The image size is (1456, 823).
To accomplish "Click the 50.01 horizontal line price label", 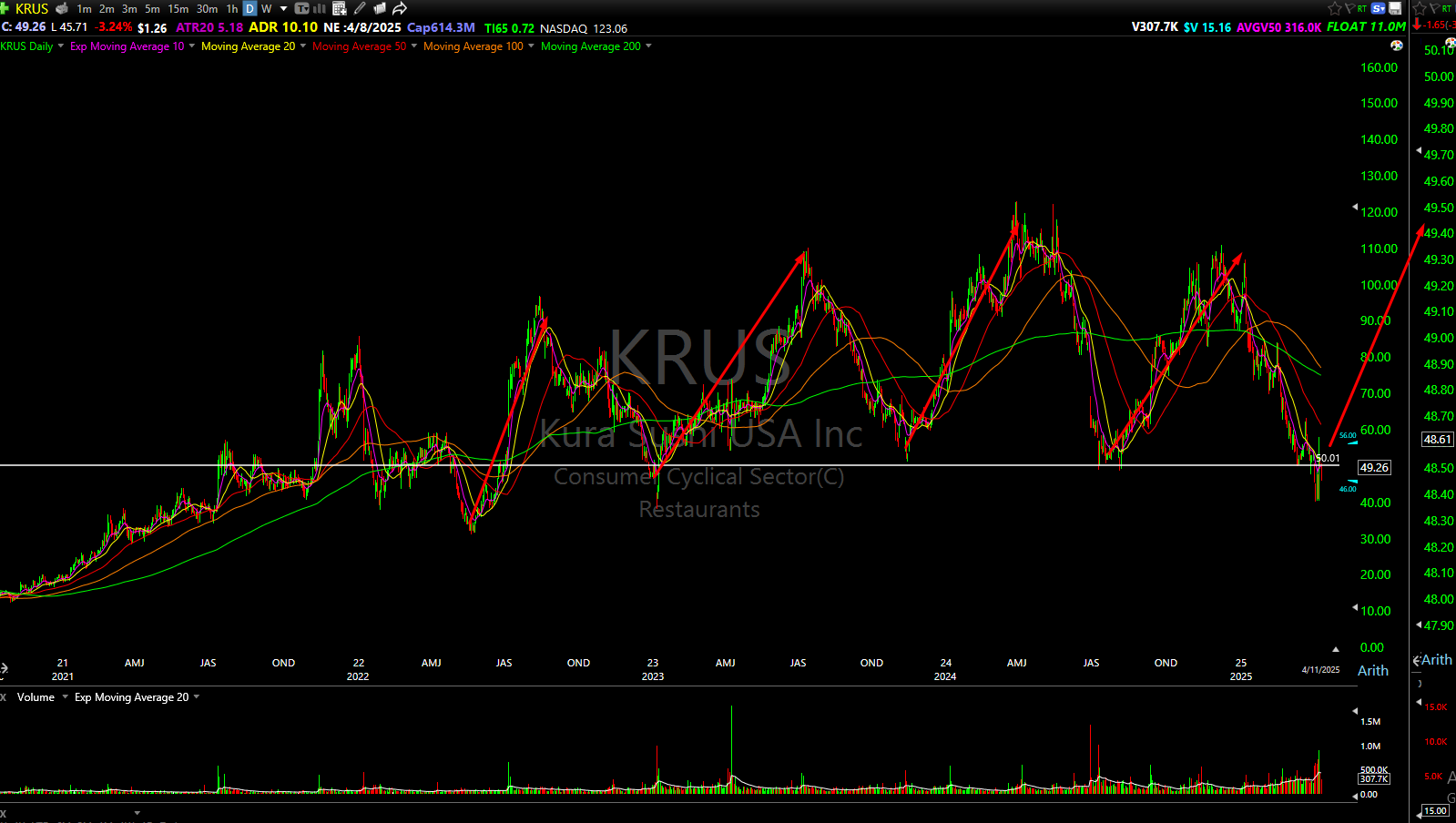I will pyautogui.click(x=1328, y=459).
